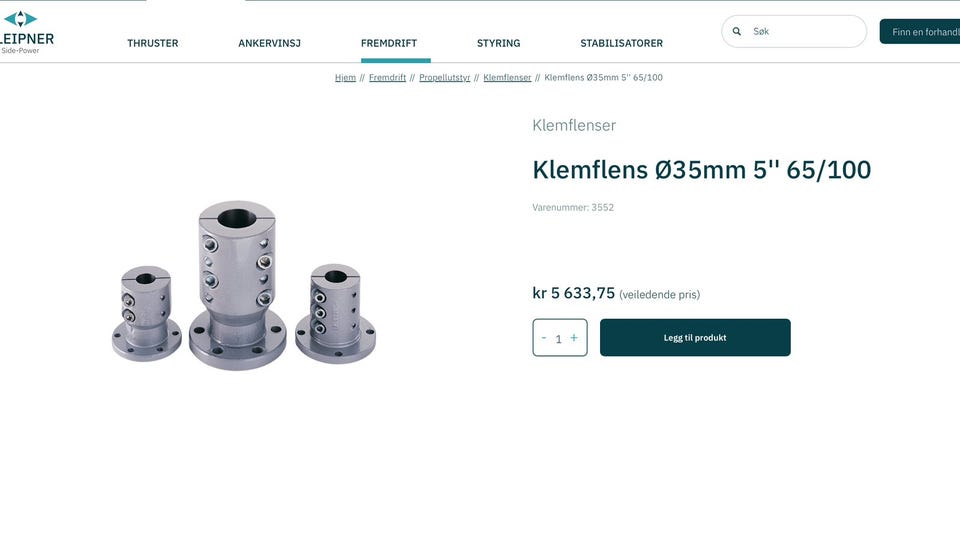Click the quantity number field

[558, 339]
